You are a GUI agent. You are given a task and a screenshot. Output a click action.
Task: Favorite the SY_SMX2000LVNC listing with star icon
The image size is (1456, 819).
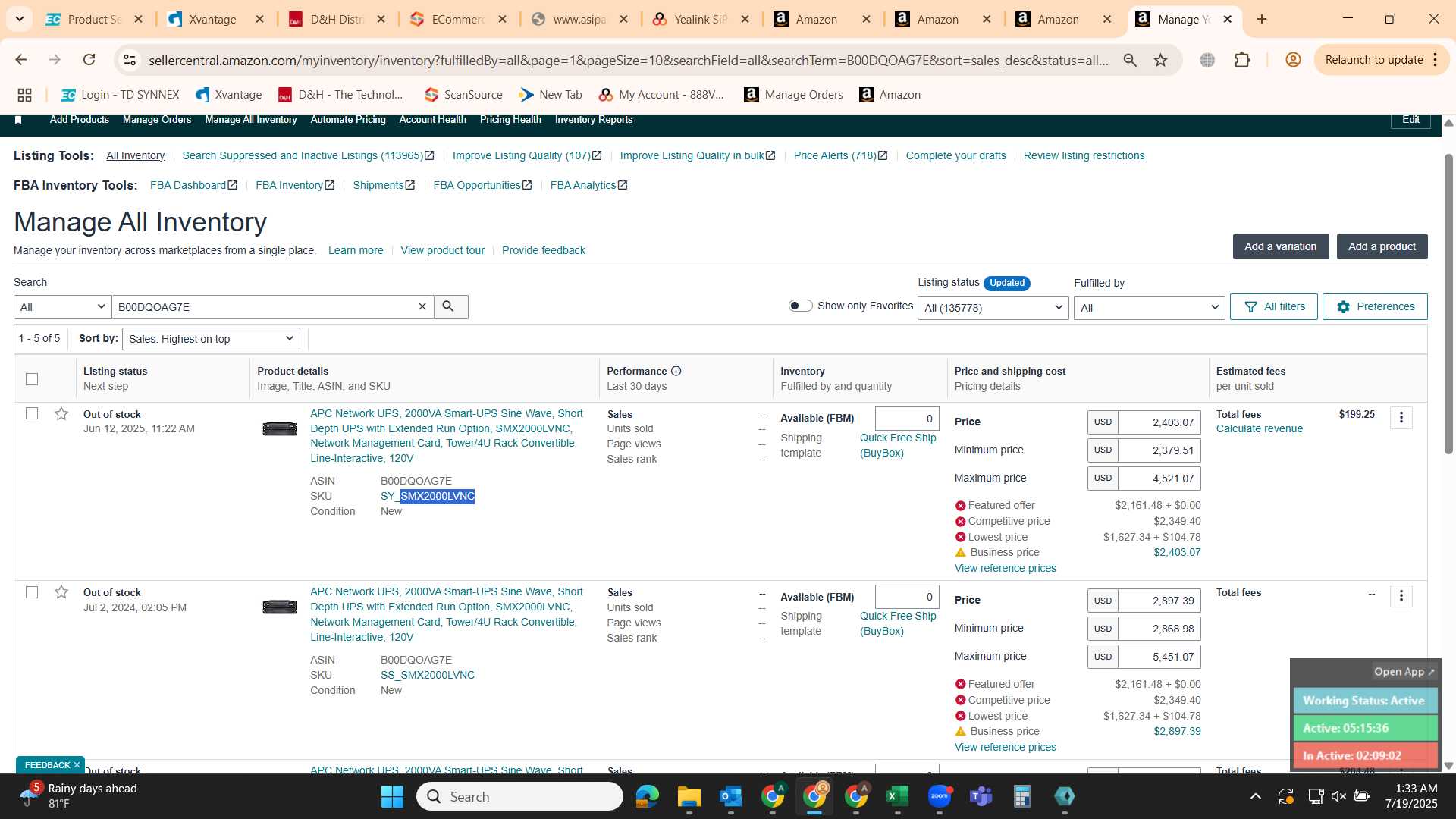pyautogui.click(x=61, y=414)
